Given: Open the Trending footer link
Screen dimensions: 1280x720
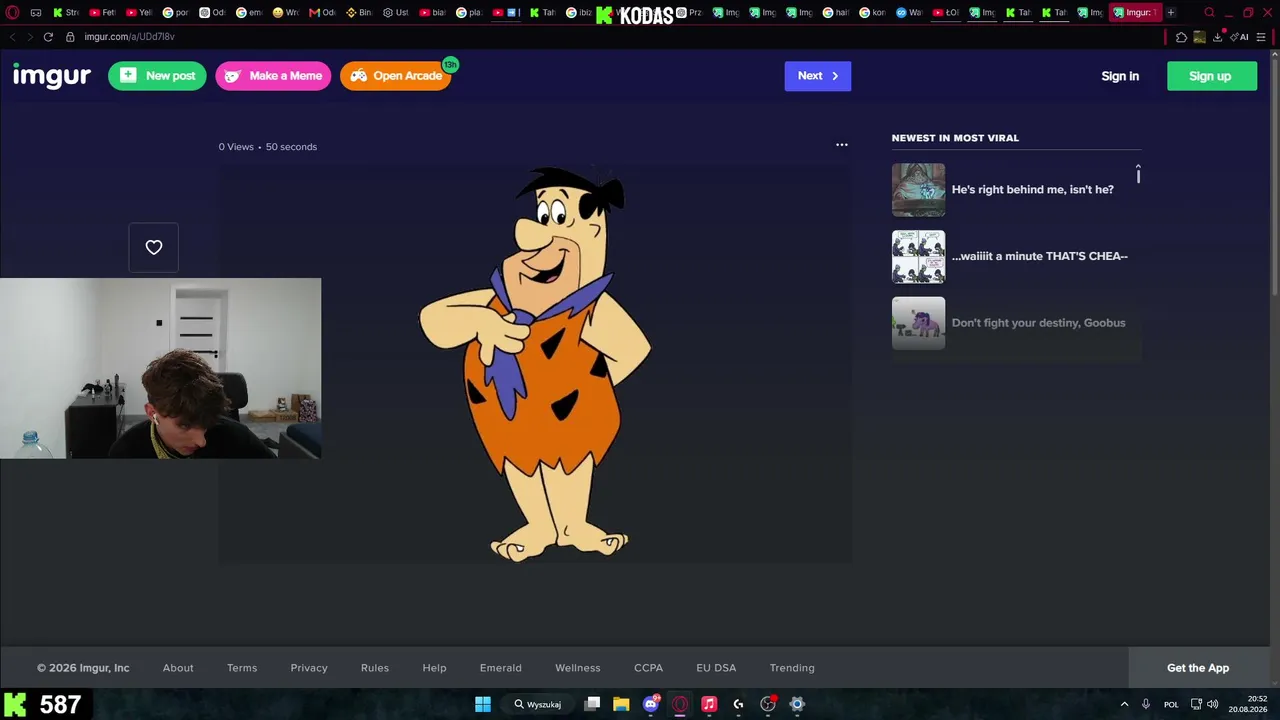Looking at the screenshot, I should [x=792, y=668].
